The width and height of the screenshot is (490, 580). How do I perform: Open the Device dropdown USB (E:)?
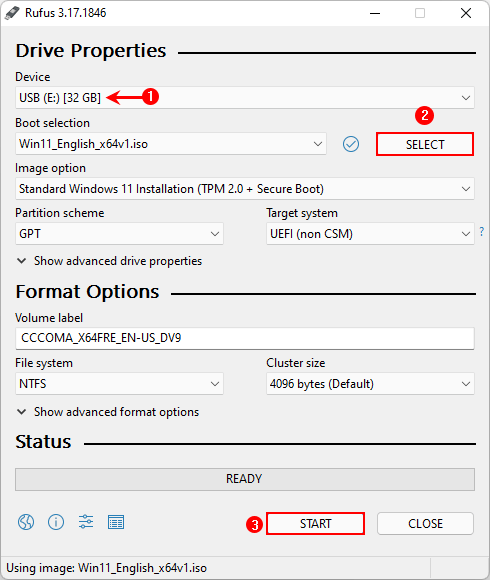tap(244, 98)
